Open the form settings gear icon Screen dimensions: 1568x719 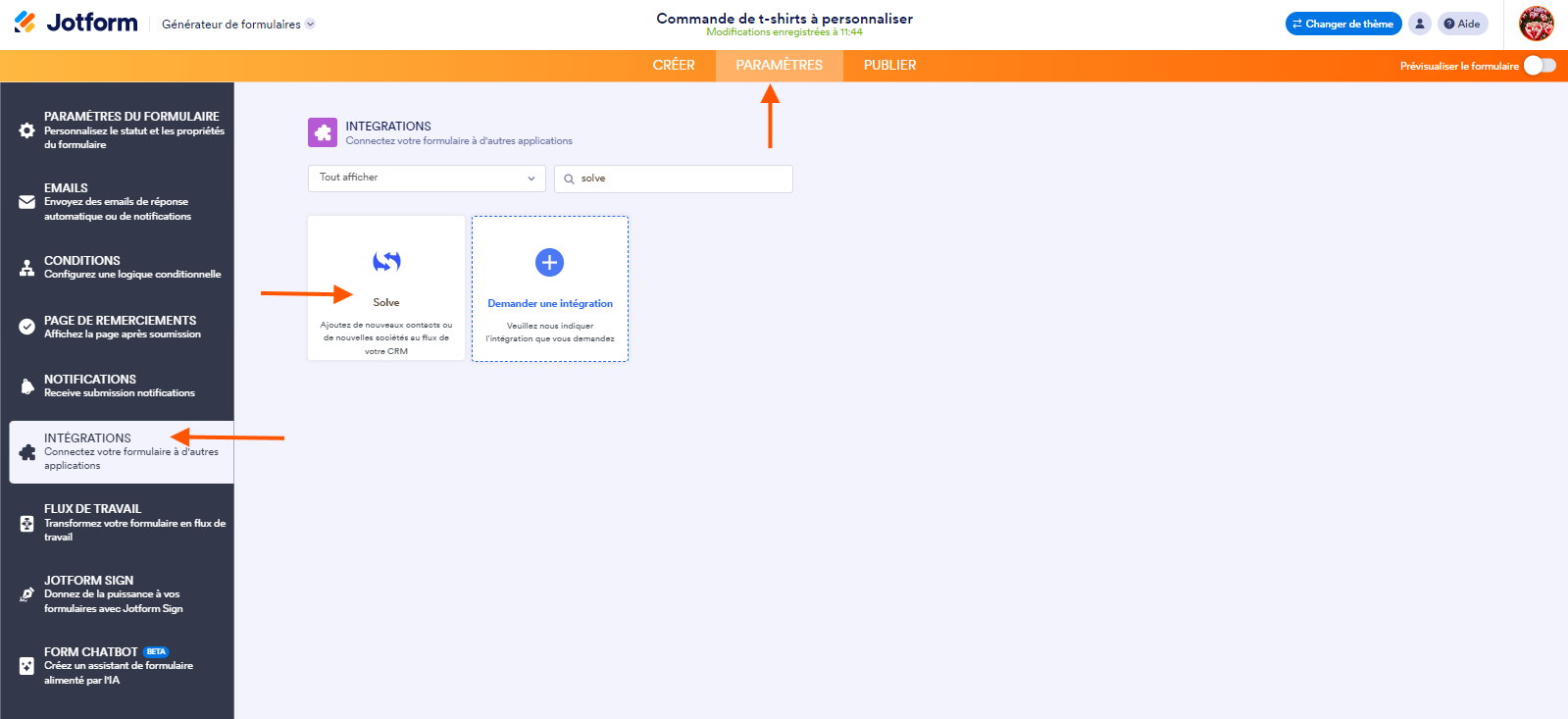point(27,130)
